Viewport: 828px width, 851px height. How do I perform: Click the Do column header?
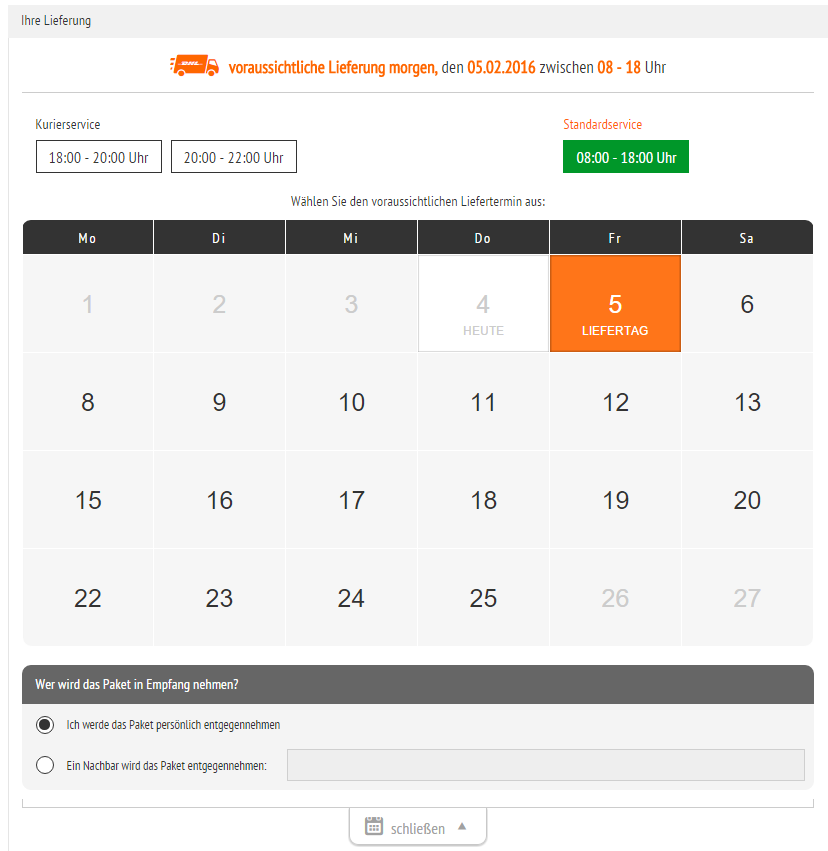click(483, 237)
